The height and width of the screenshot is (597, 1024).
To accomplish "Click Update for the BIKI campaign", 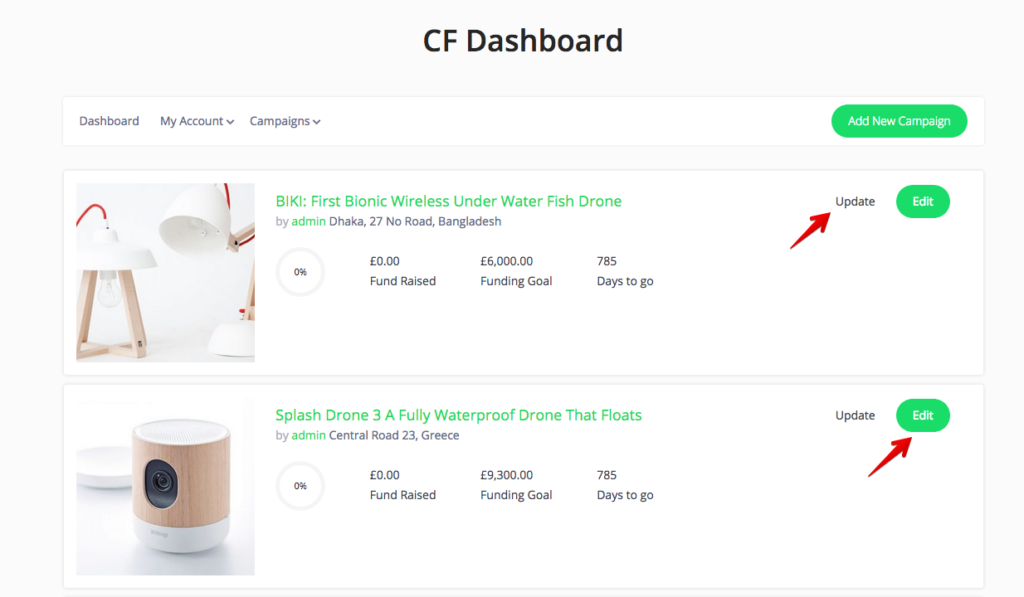I will pos(855,201).
